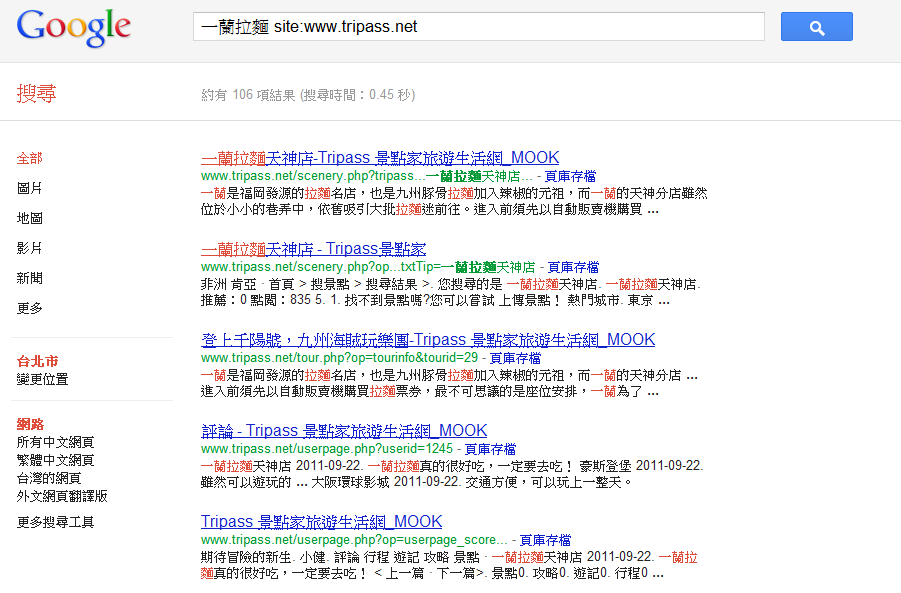Select the 全部 results category

tap(29, 158)
